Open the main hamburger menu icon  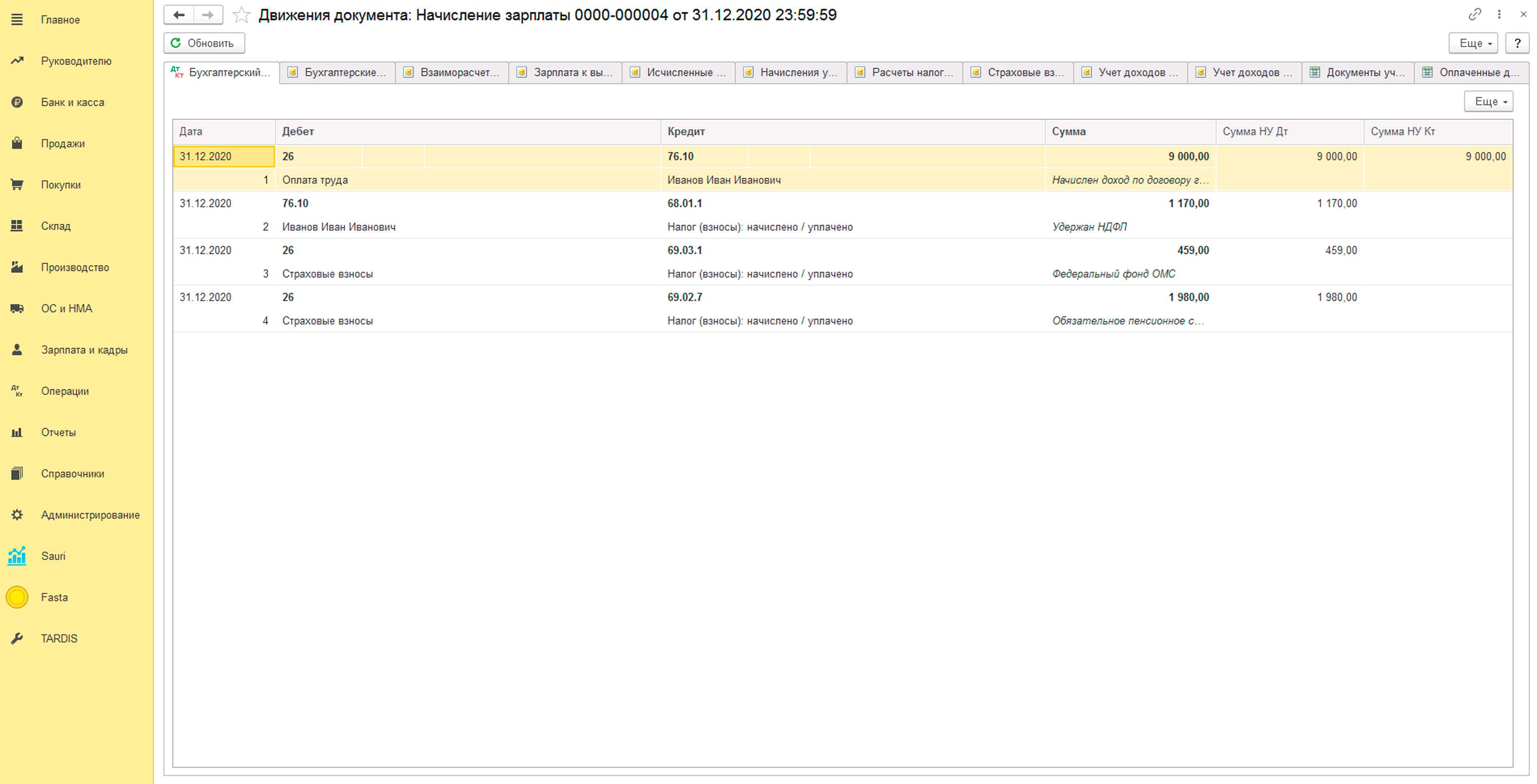17,20
